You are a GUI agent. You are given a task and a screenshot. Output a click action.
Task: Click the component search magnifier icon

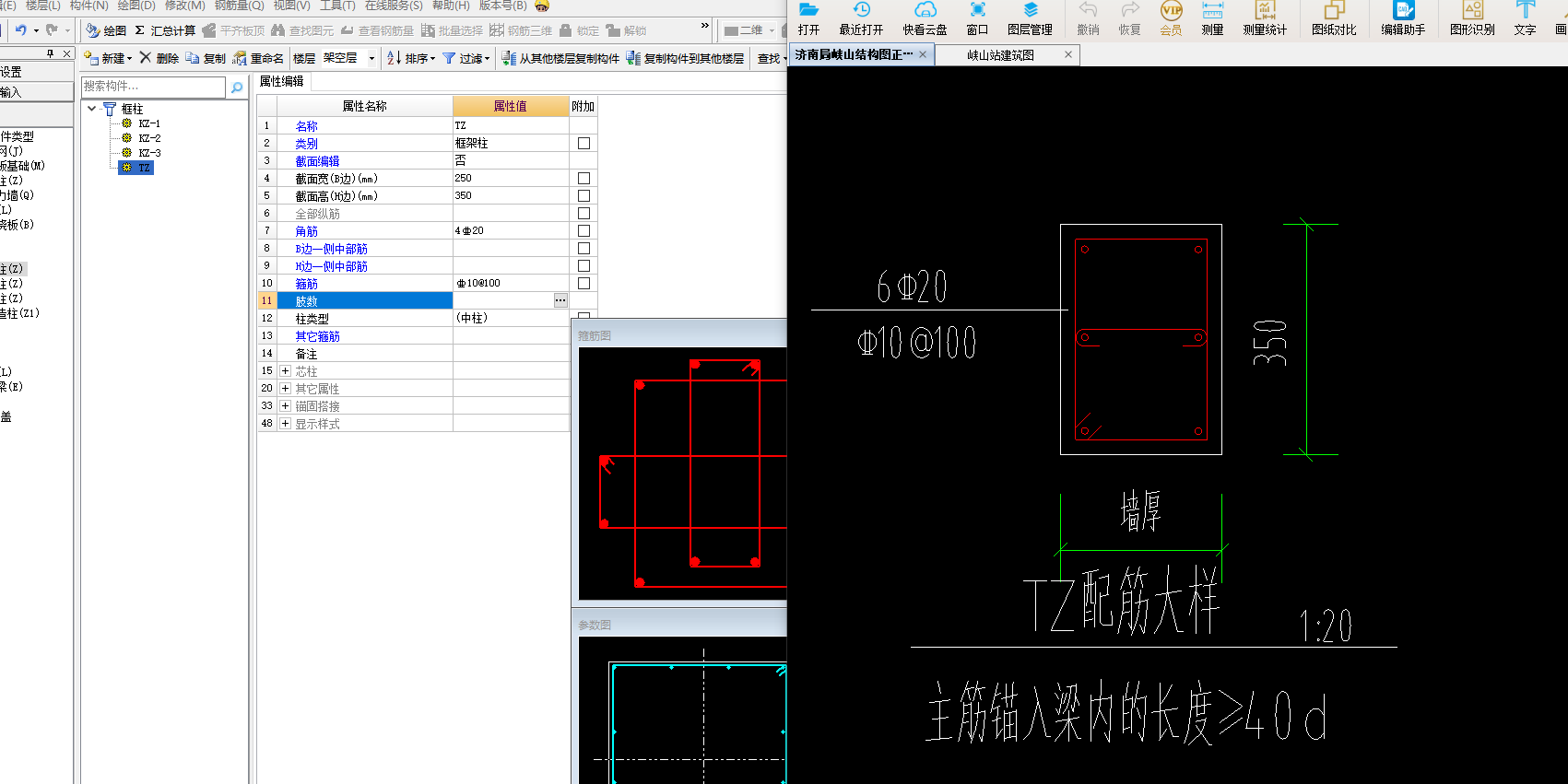coord(237,88)
